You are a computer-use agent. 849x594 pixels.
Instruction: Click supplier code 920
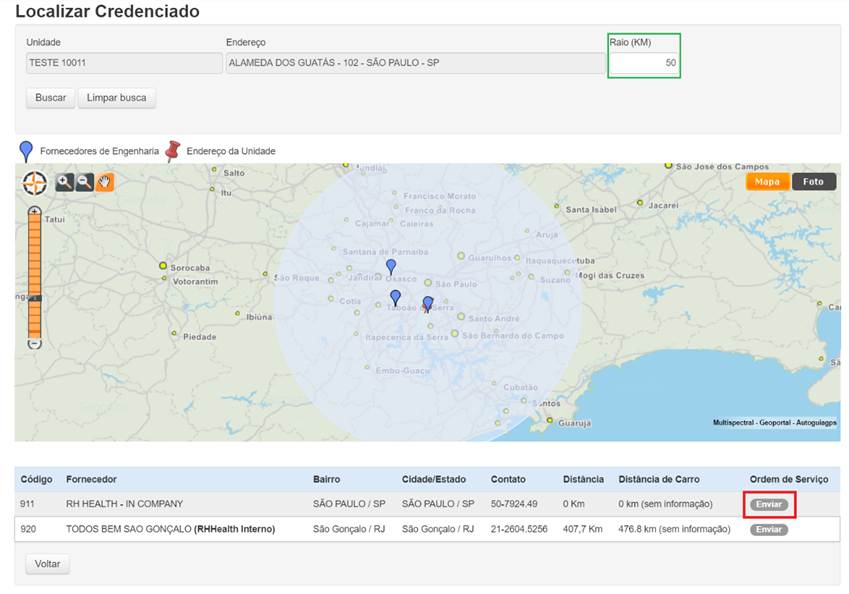[x=28, y=529]
